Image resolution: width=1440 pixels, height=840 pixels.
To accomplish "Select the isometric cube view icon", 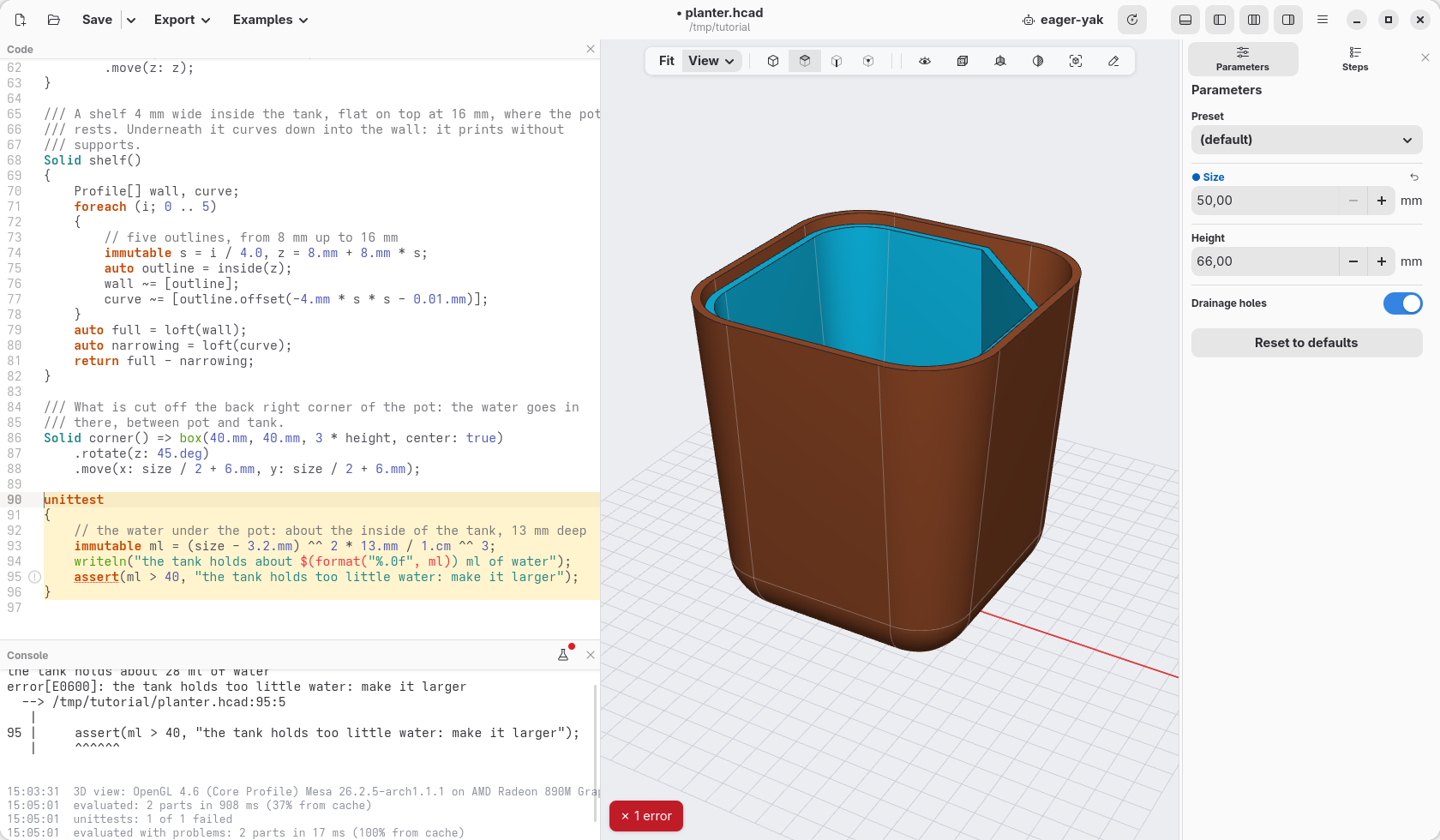I will pos(773,61).
